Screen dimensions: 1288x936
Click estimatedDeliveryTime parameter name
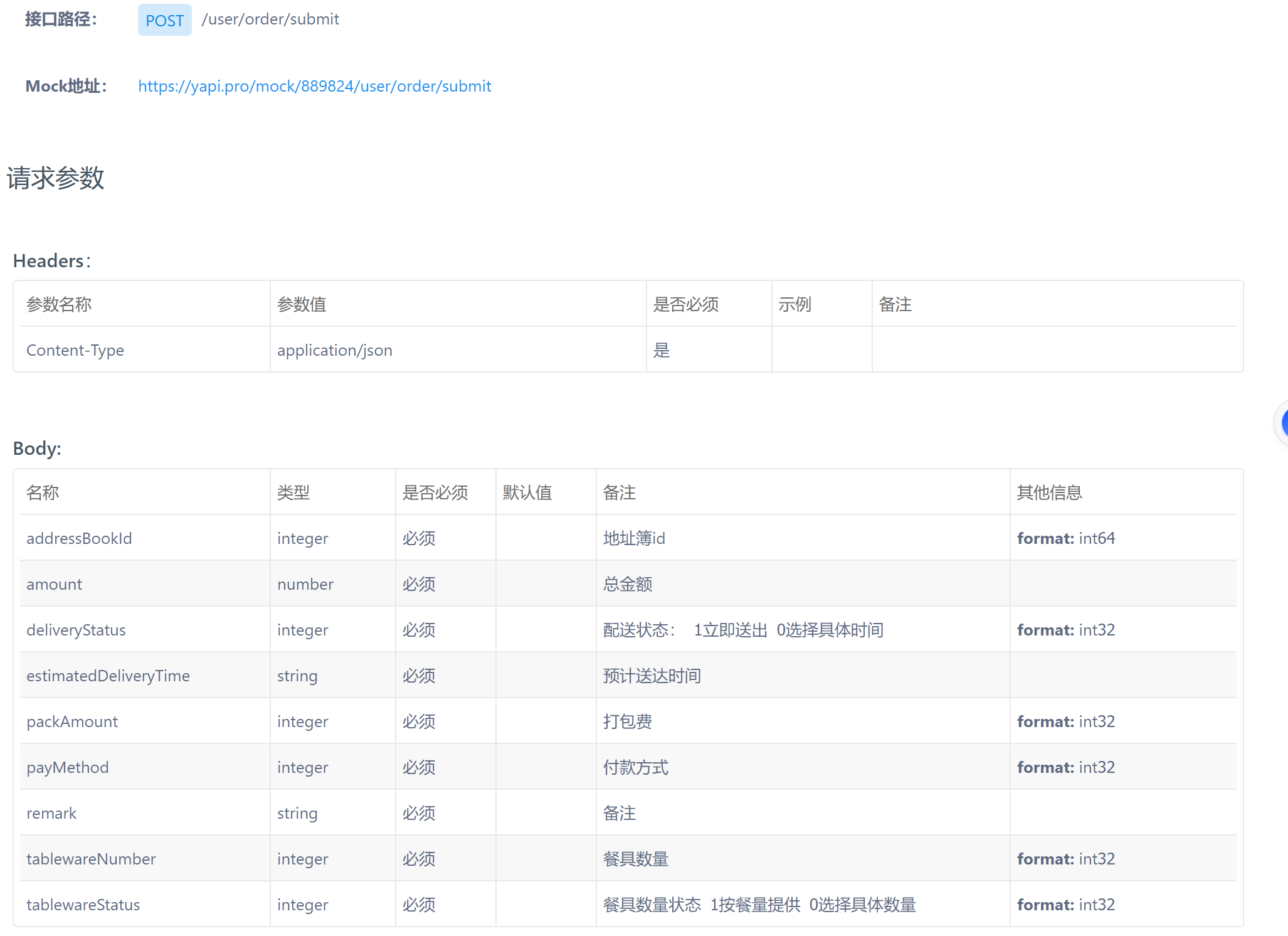tap(108, 676)
